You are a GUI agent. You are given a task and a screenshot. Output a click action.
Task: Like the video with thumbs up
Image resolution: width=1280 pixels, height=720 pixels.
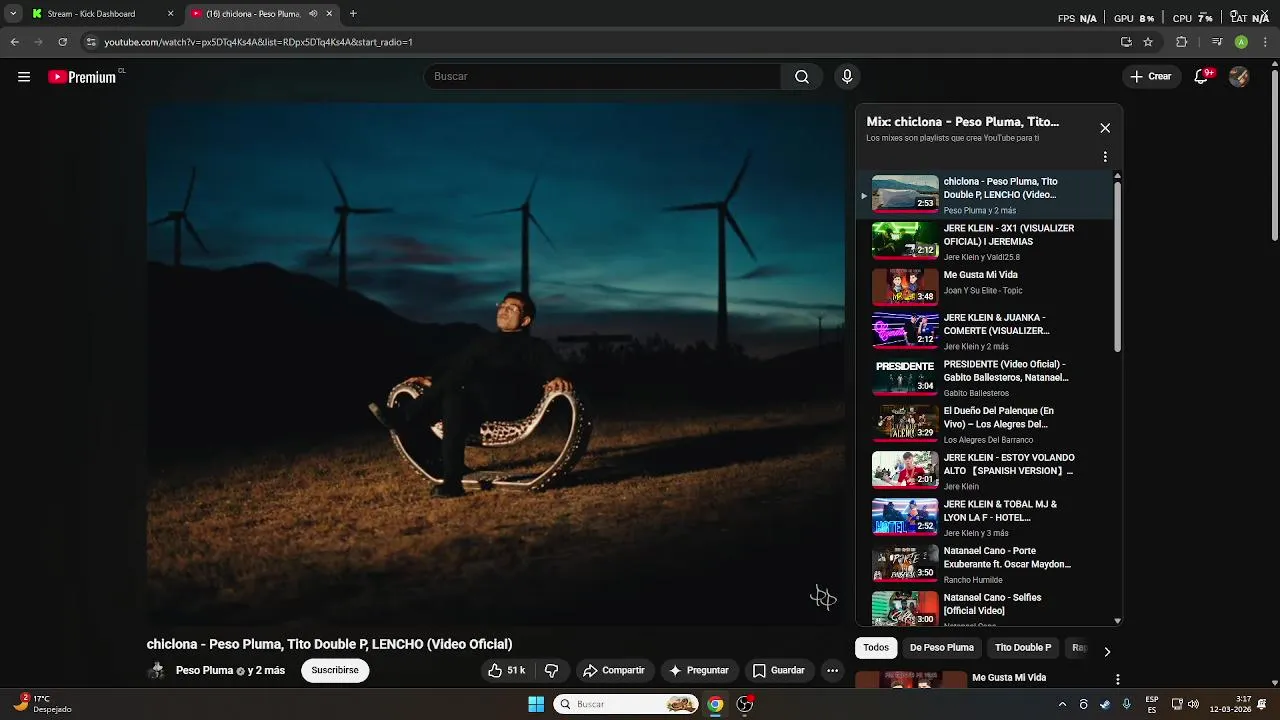pyautogui.click(x=507, y=671)
